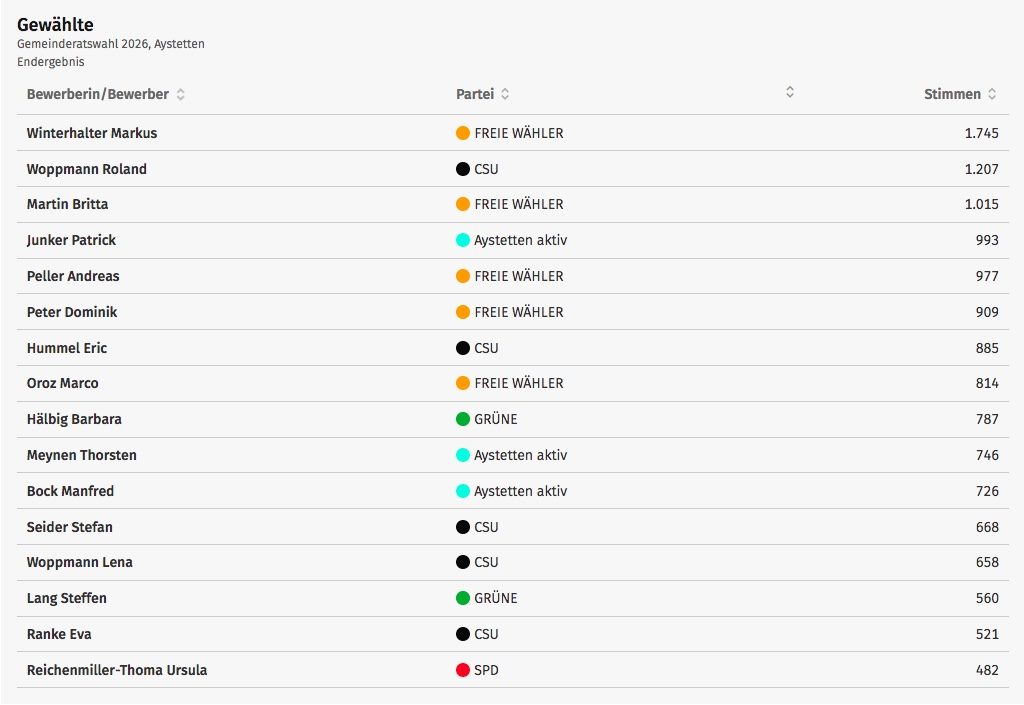The image size is (1024, 705).
Task: Select candidate Martin Britta
Action: click(x=67, y=204)
